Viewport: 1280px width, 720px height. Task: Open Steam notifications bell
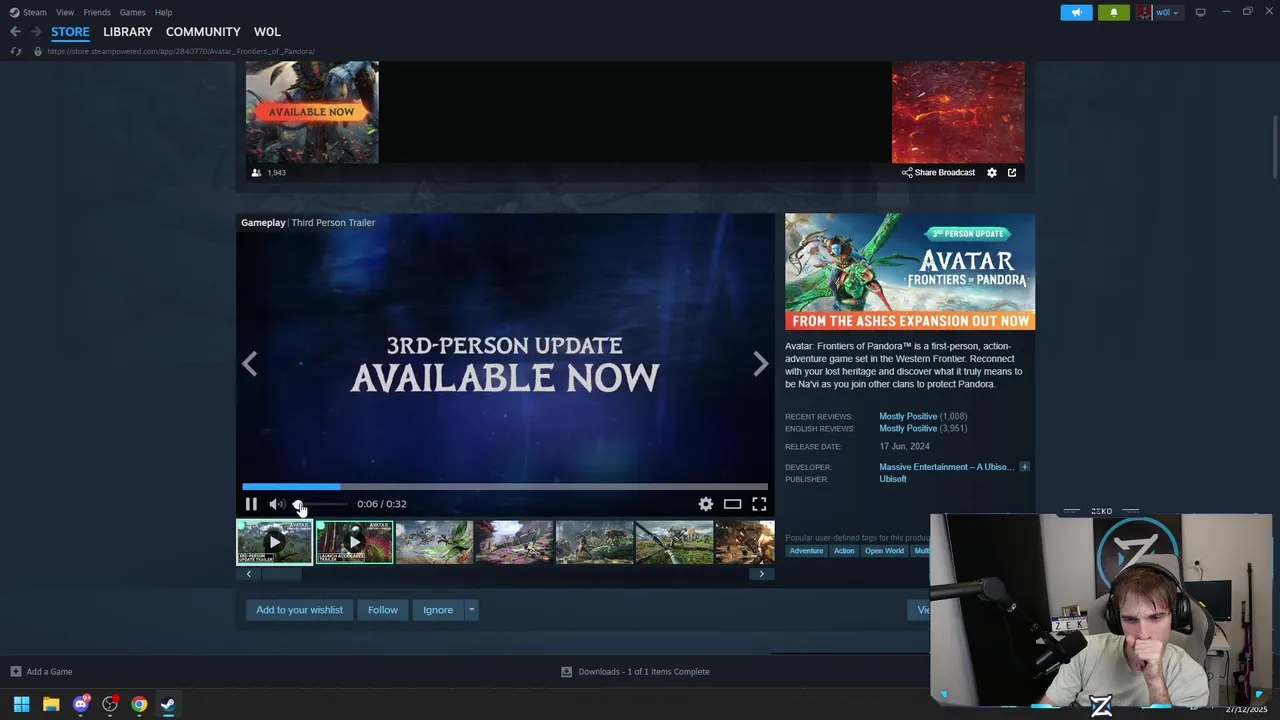[1113, 12]
